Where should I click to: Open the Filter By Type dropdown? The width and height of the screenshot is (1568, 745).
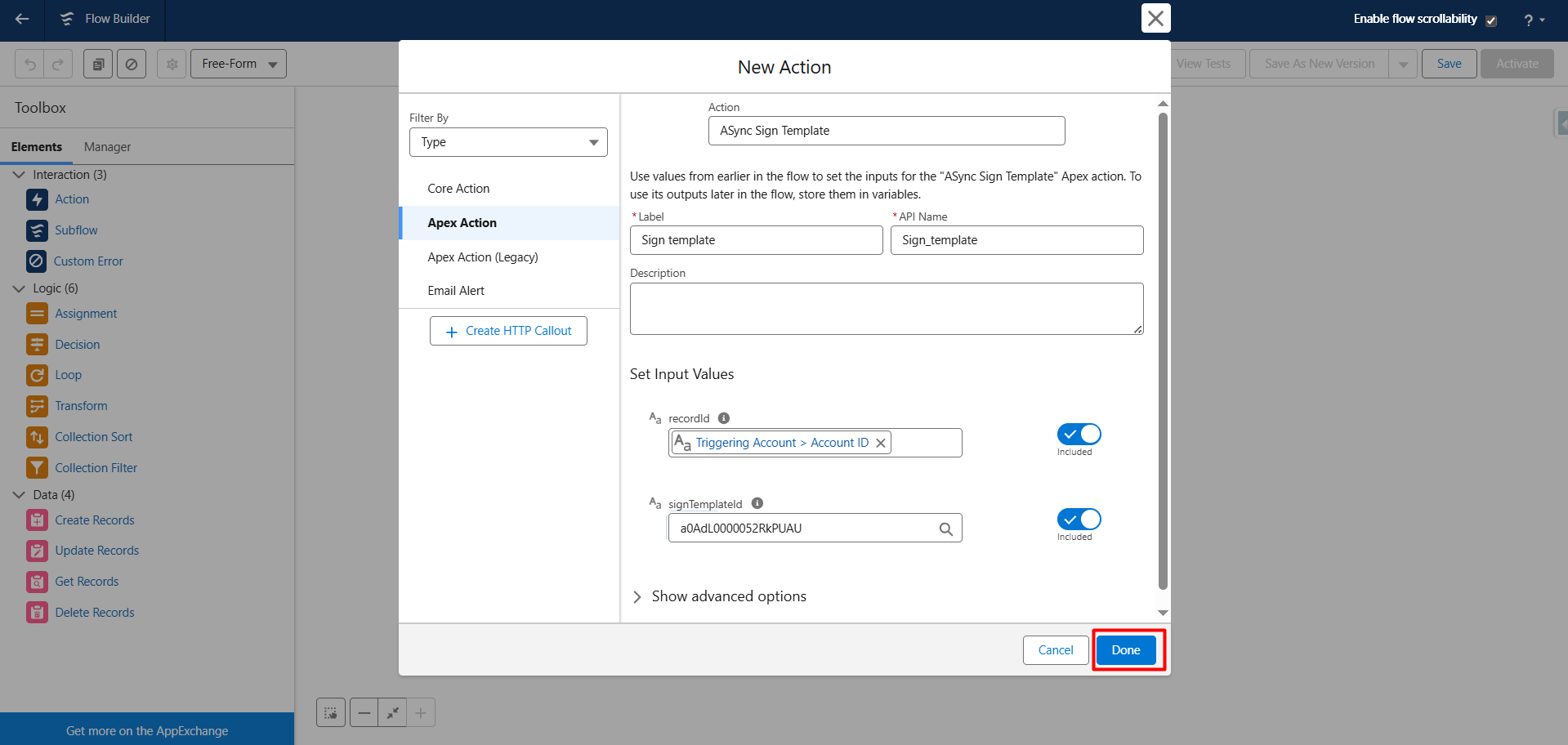tap(508, 142)
